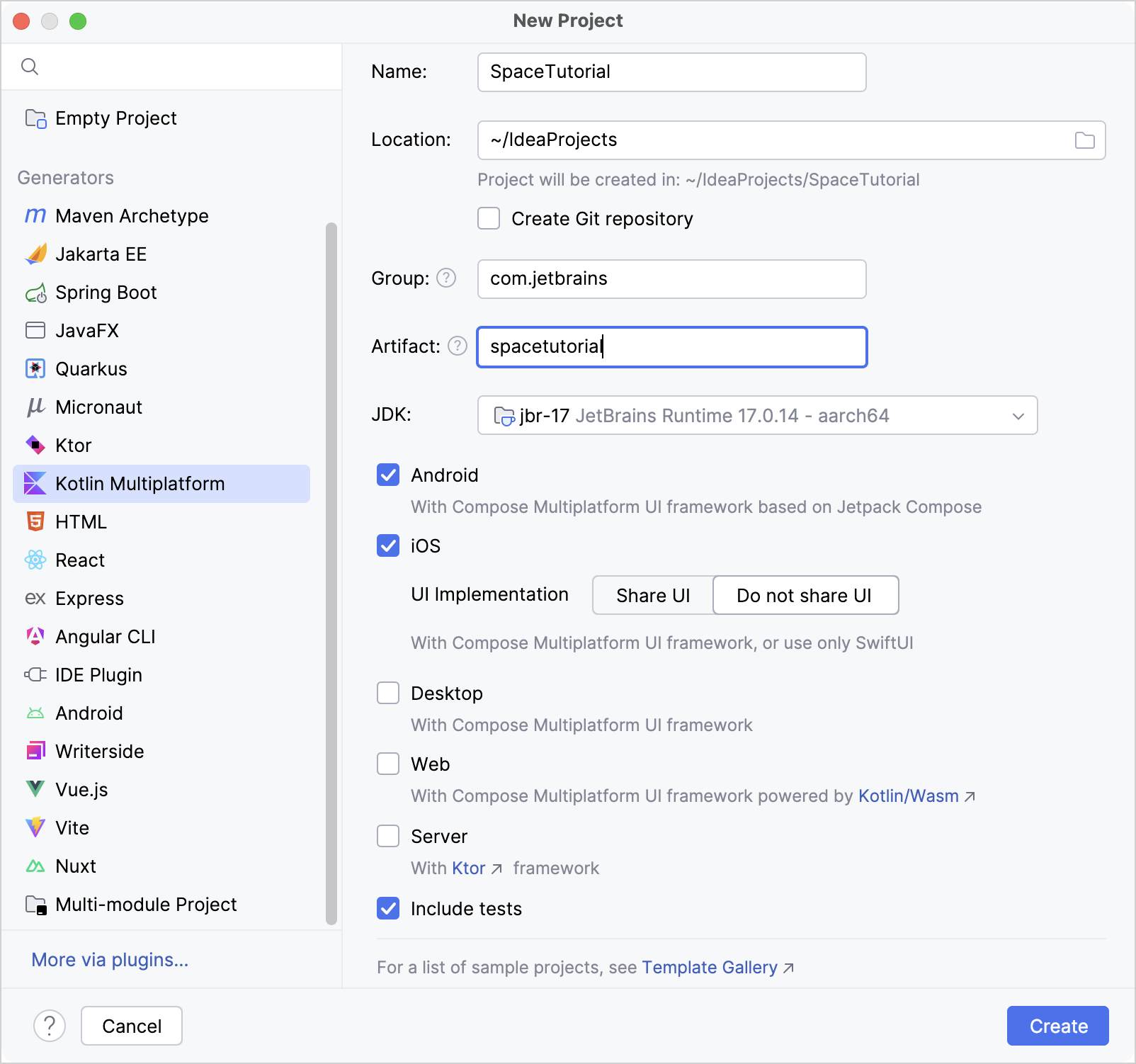Select the Spring Boot generator
The height and width of the screenshot is (1064, 1136).
[106, 292]
